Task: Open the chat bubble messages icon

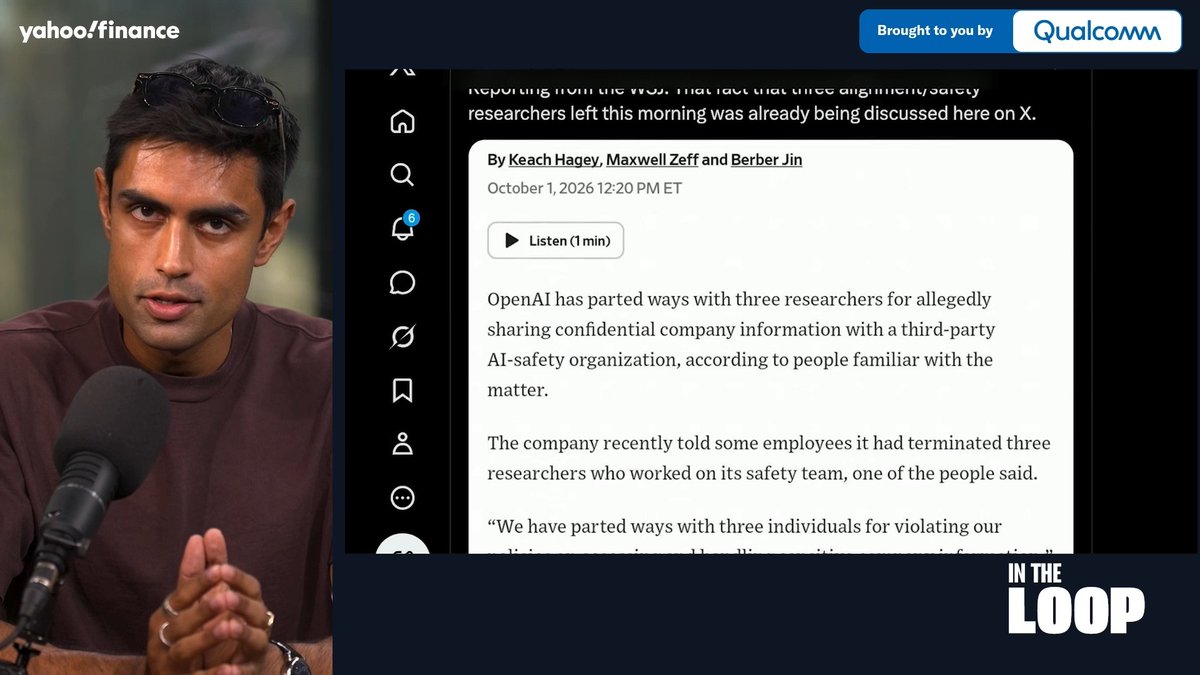Action: pos(402,283)
